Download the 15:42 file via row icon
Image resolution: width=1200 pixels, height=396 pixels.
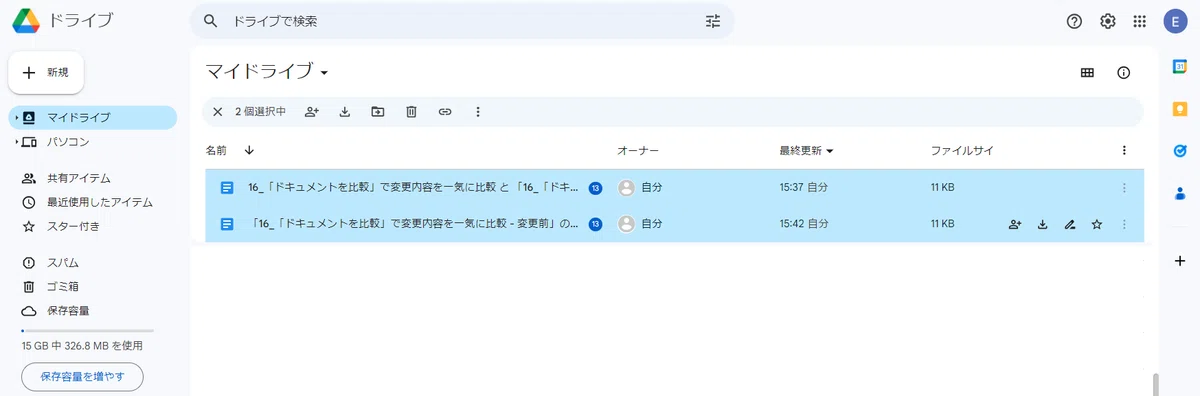point(1042,224)
